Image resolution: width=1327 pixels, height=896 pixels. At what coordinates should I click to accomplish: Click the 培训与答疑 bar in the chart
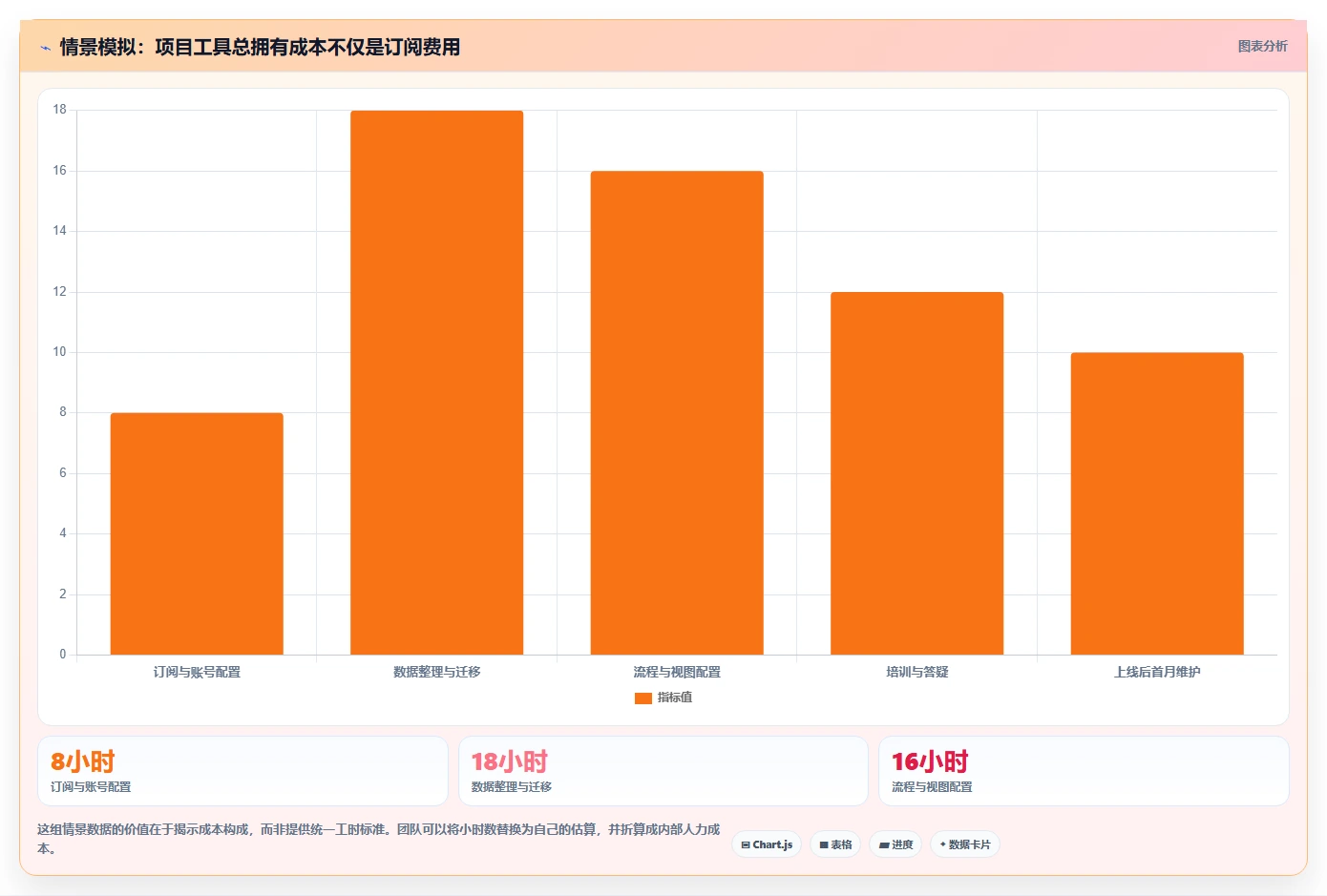(916, 473)
